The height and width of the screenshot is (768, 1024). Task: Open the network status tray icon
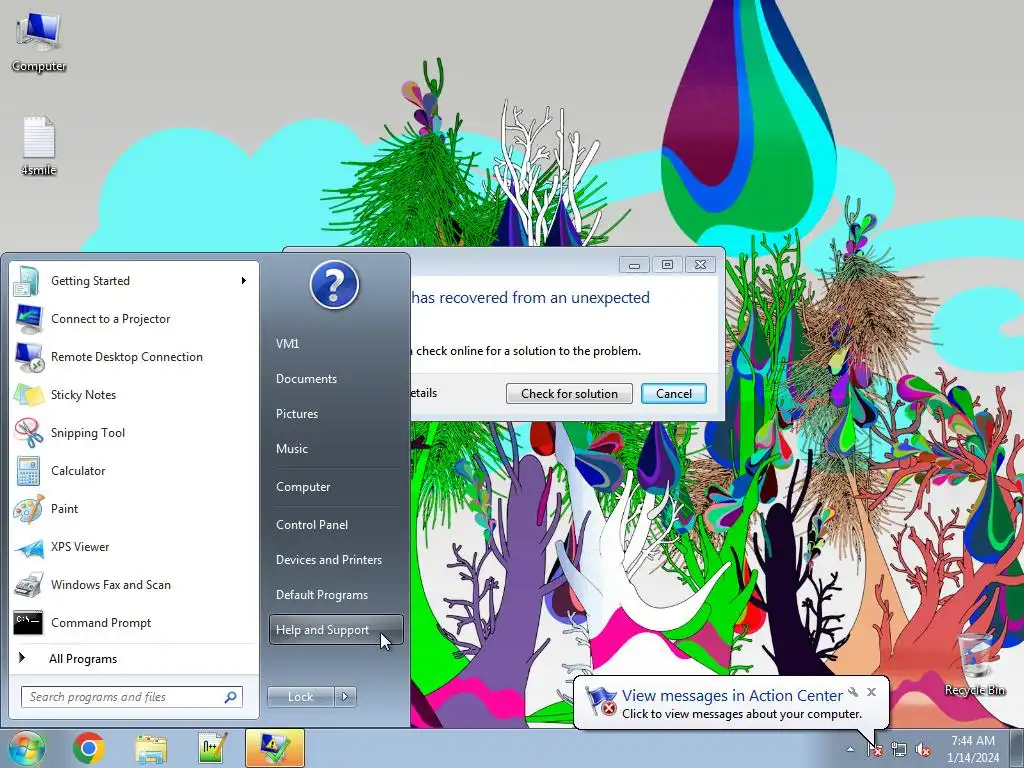pos(899,750)
